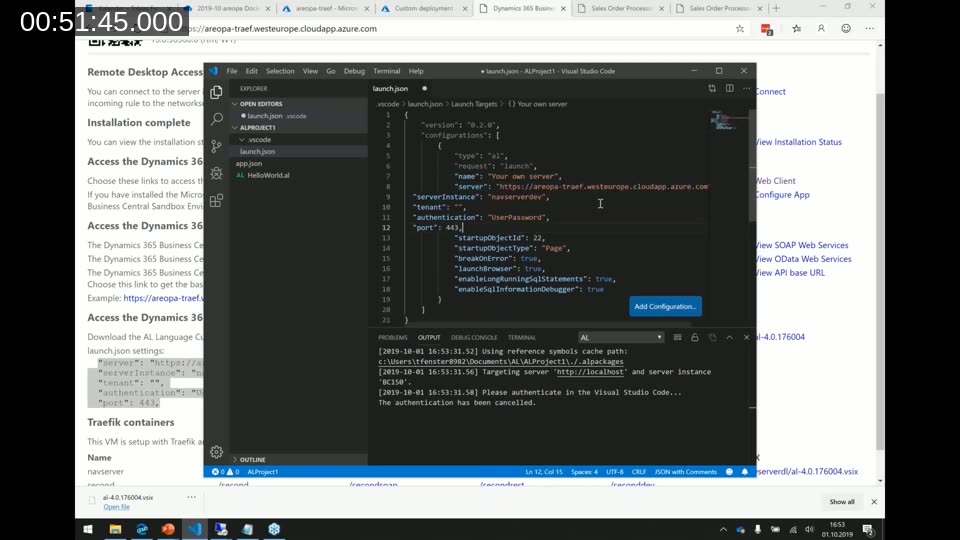Open Windows Start menu

click(88, 529)
